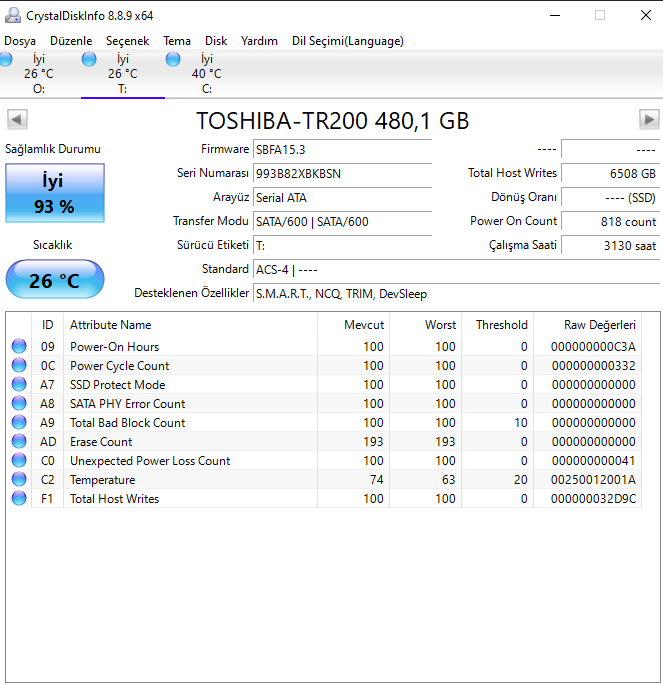Switch to the T: disk tab
Image resolution: width=663 pixels, height=684 pixels.
tap(123, 74)
